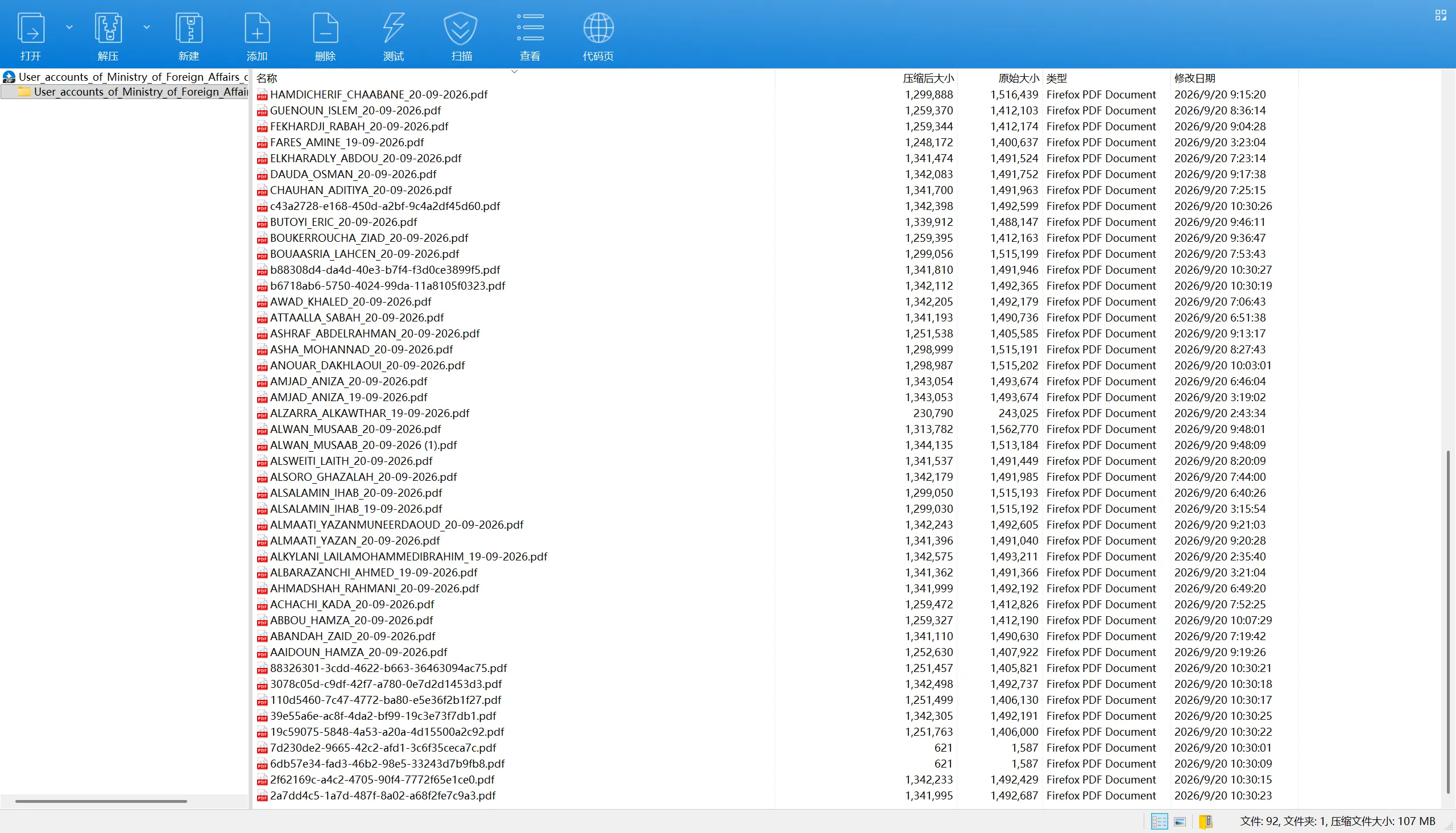This screenshot has width=1456, height=833.
Task: Click the 代码页 (Code page) globe icon
Action: point(598,28)
